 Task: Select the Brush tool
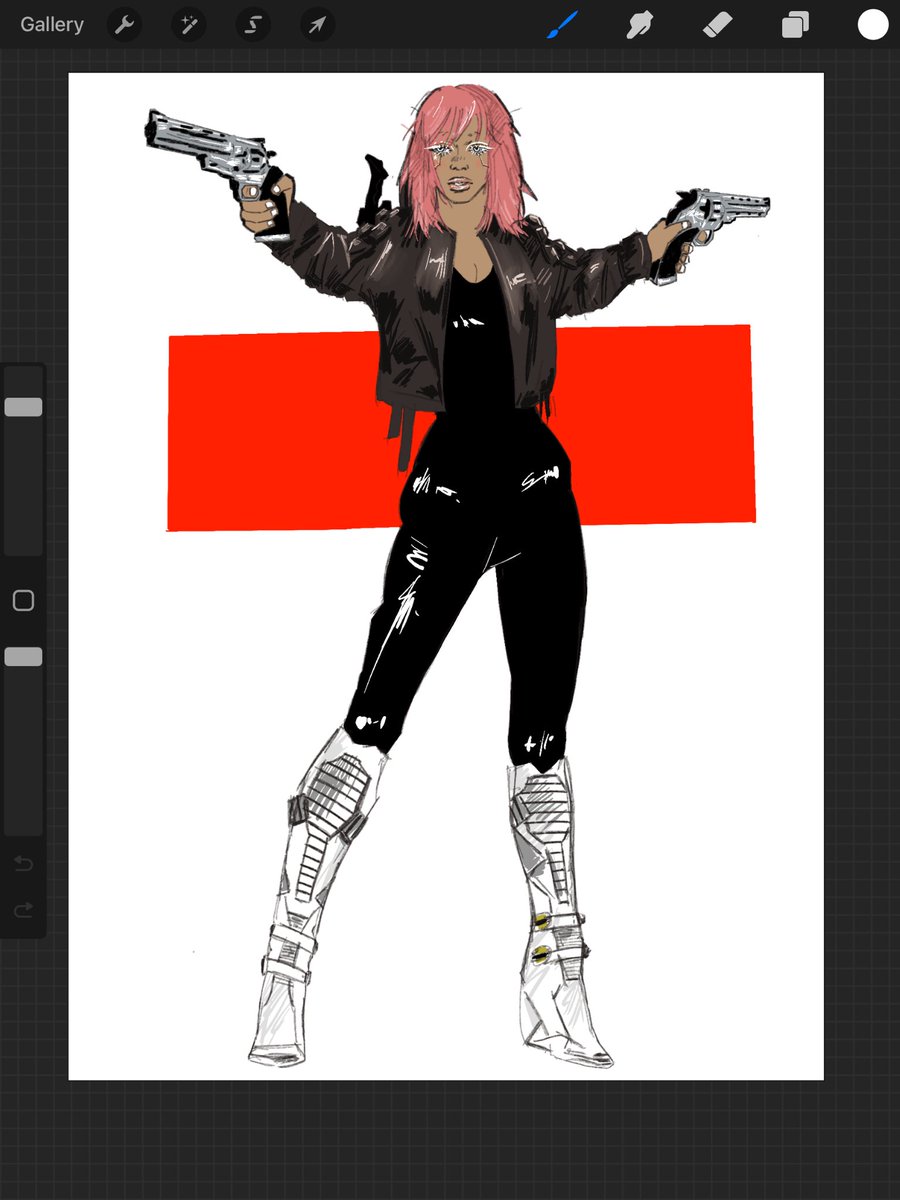563,25
